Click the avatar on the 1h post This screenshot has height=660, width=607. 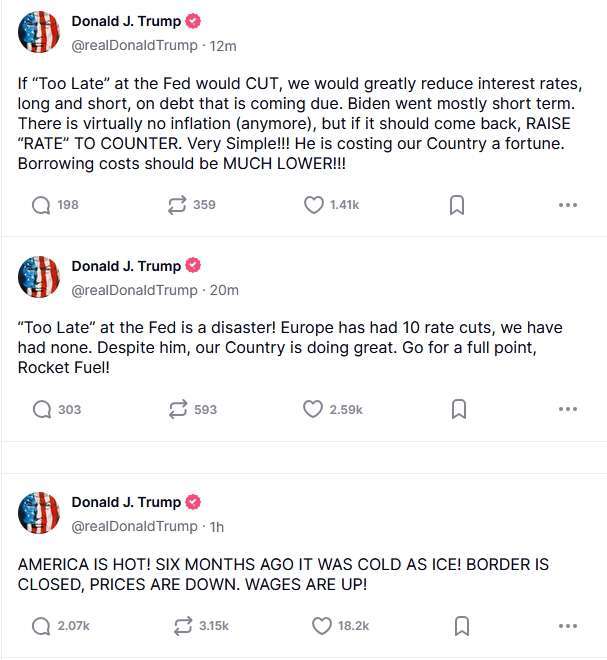pyautogui.click(x=39, y=513)
